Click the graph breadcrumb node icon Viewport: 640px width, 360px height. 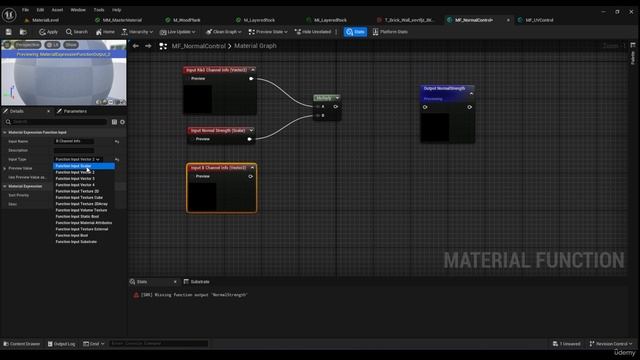163,46
